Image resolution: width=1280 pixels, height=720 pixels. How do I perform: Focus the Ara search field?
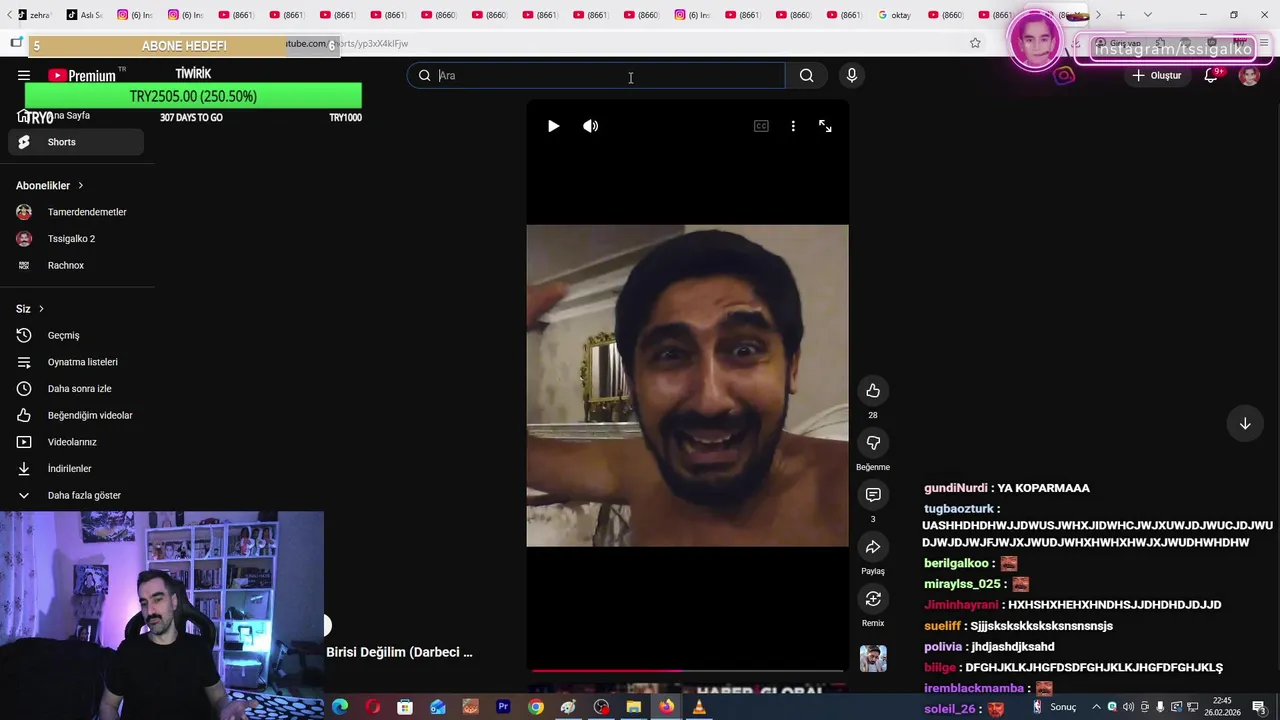(596, 75)
